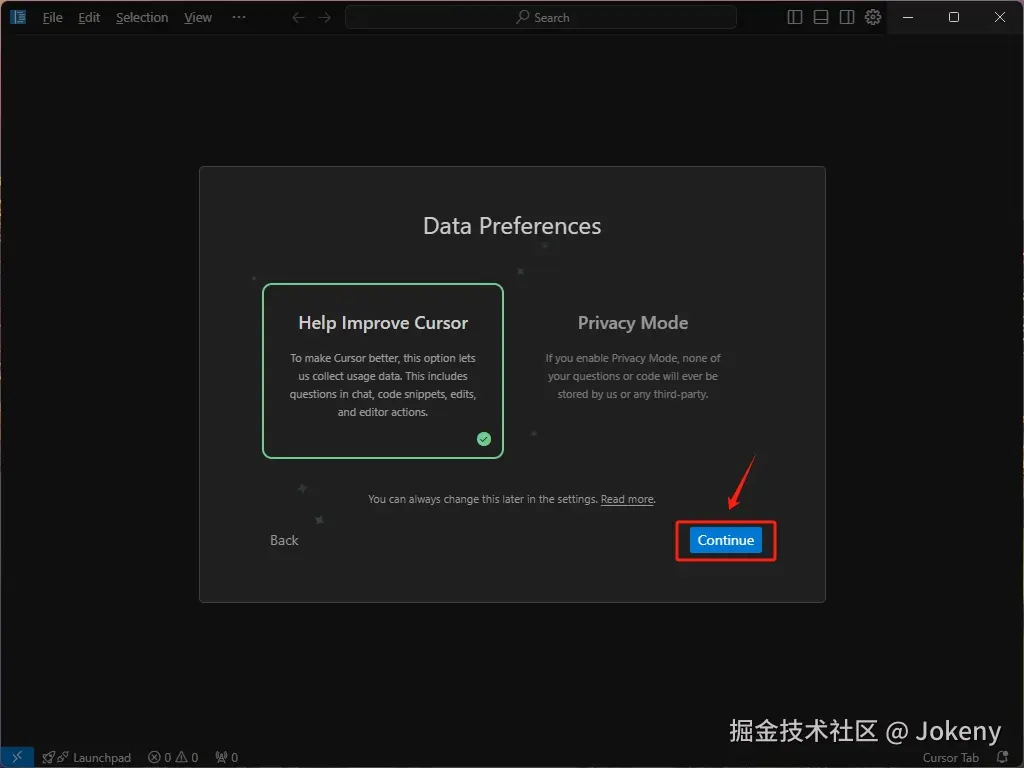Click the blue Continue button
This screenshot has height=768, width=1024.
click(x=726, y=540)
